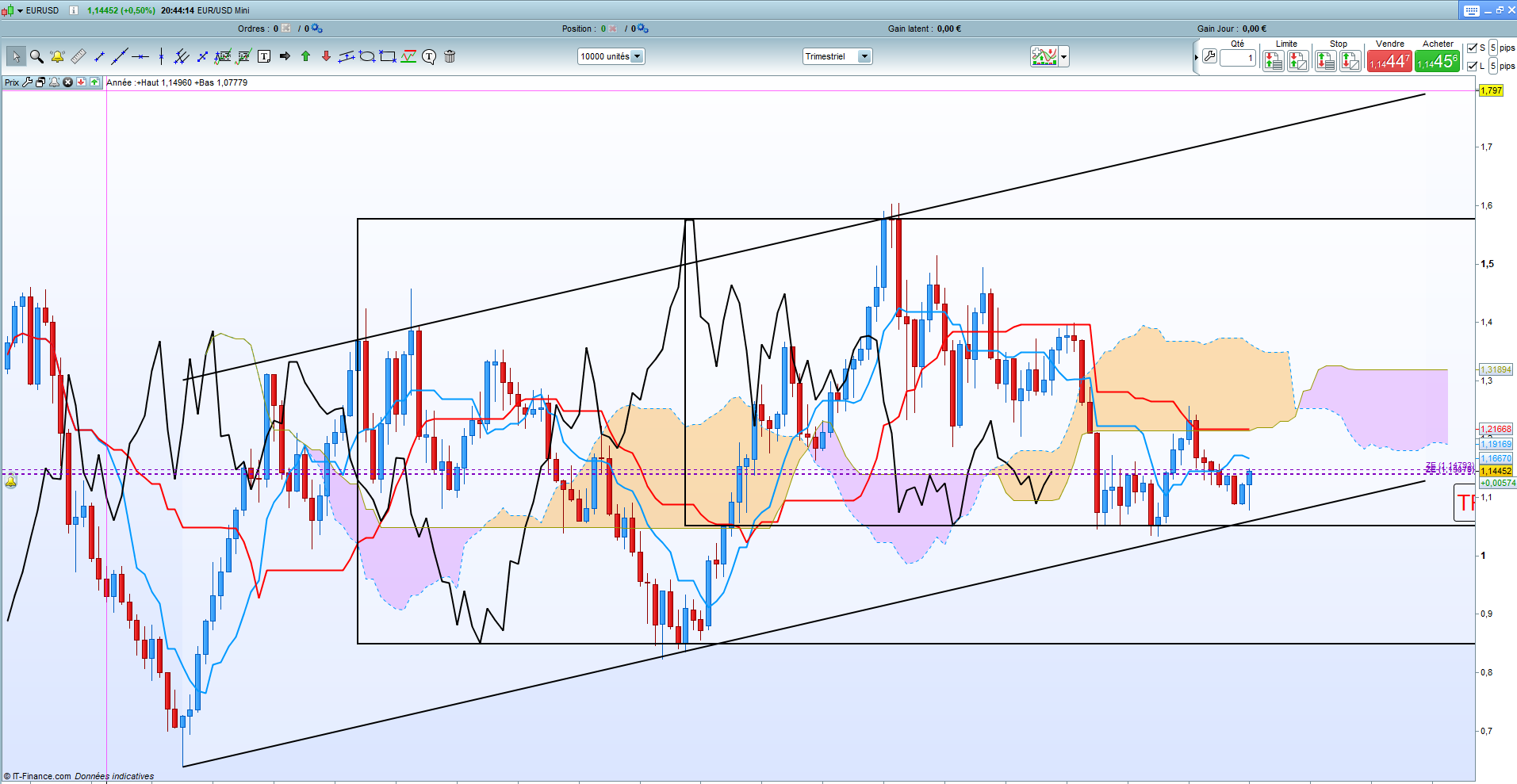Click the yellow bell alert marker on chart edge
This screenshot has height=784, width=1517.
pyautogui.click(x=11, y=481)
